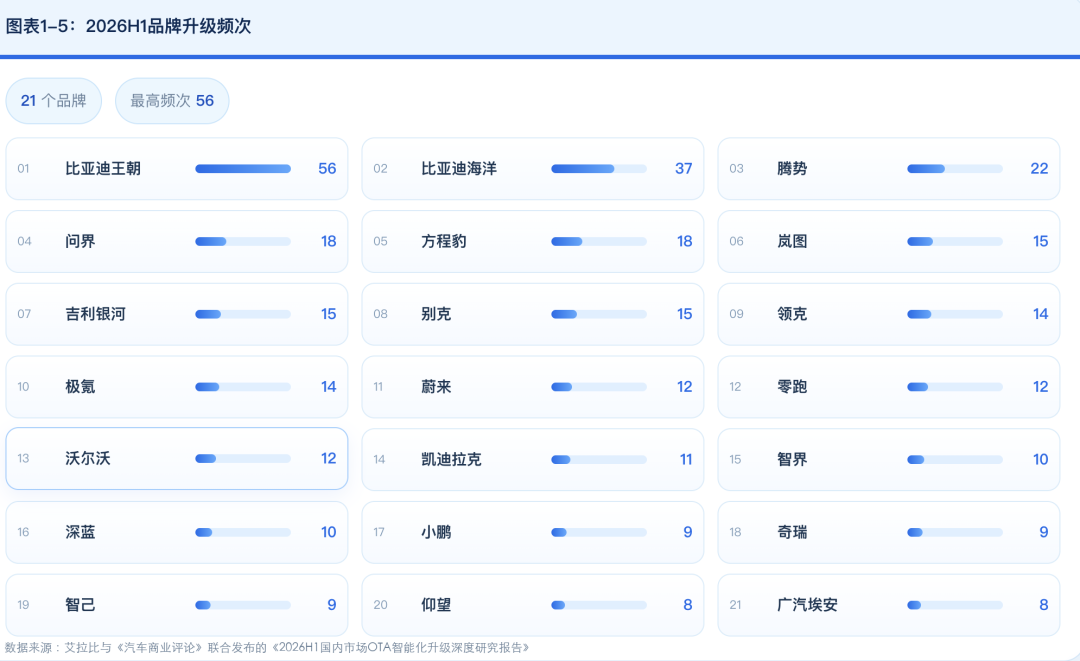Click the 仰望 brand name

tap(436, 605)
